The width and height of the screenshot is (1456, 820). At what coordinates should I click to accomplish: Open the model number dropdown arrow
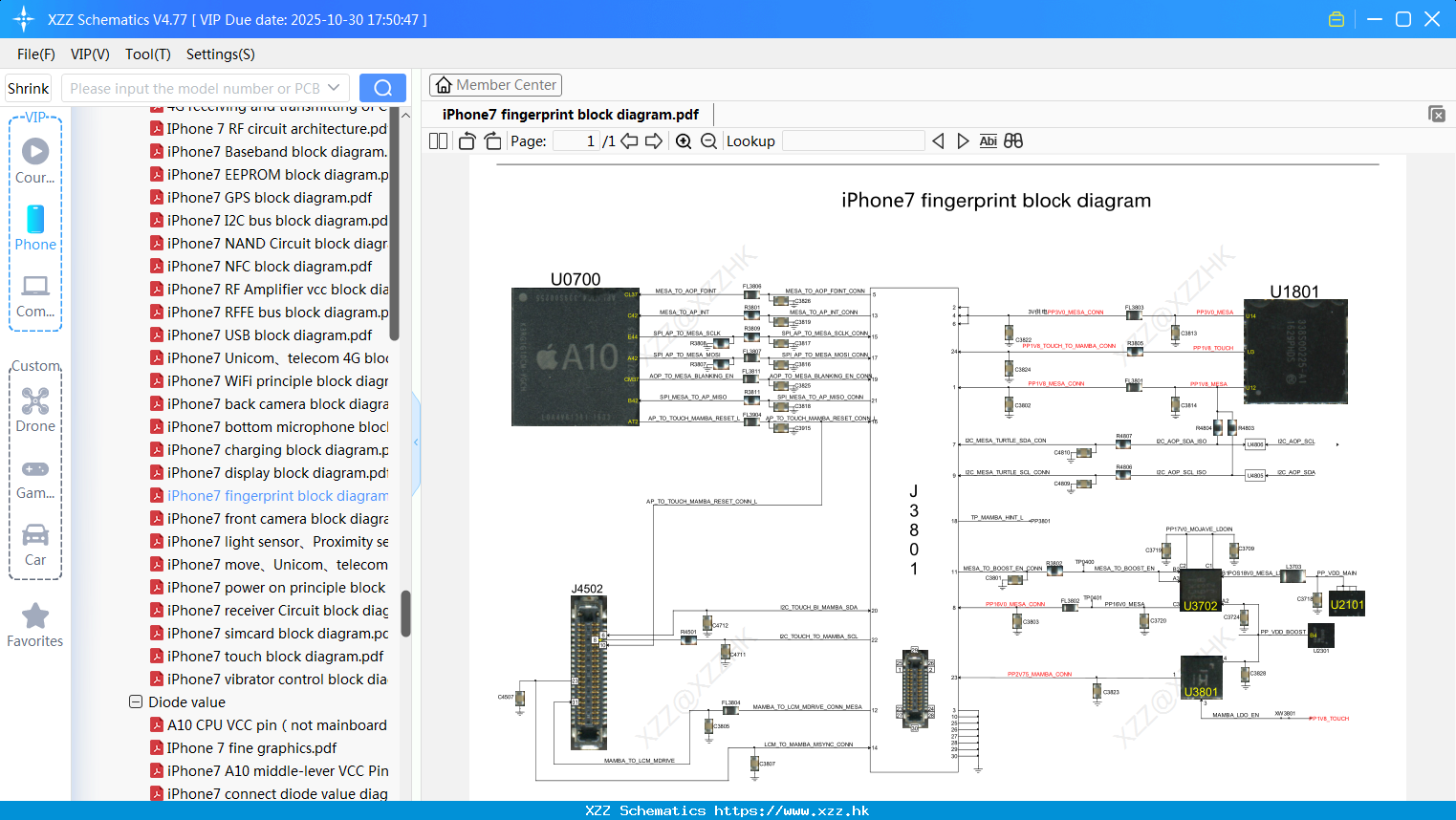coord(334,88)
